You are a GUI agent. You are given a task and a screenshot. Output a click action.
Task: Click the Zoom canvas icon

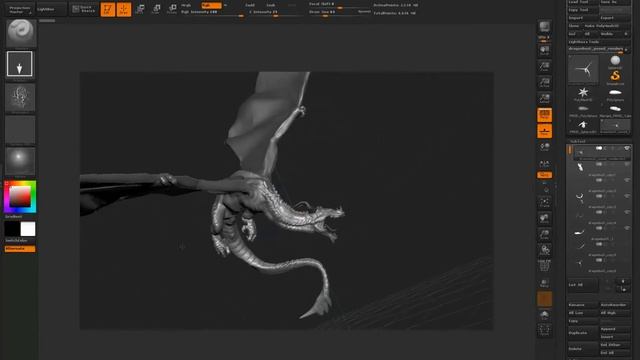click(544, 67)
